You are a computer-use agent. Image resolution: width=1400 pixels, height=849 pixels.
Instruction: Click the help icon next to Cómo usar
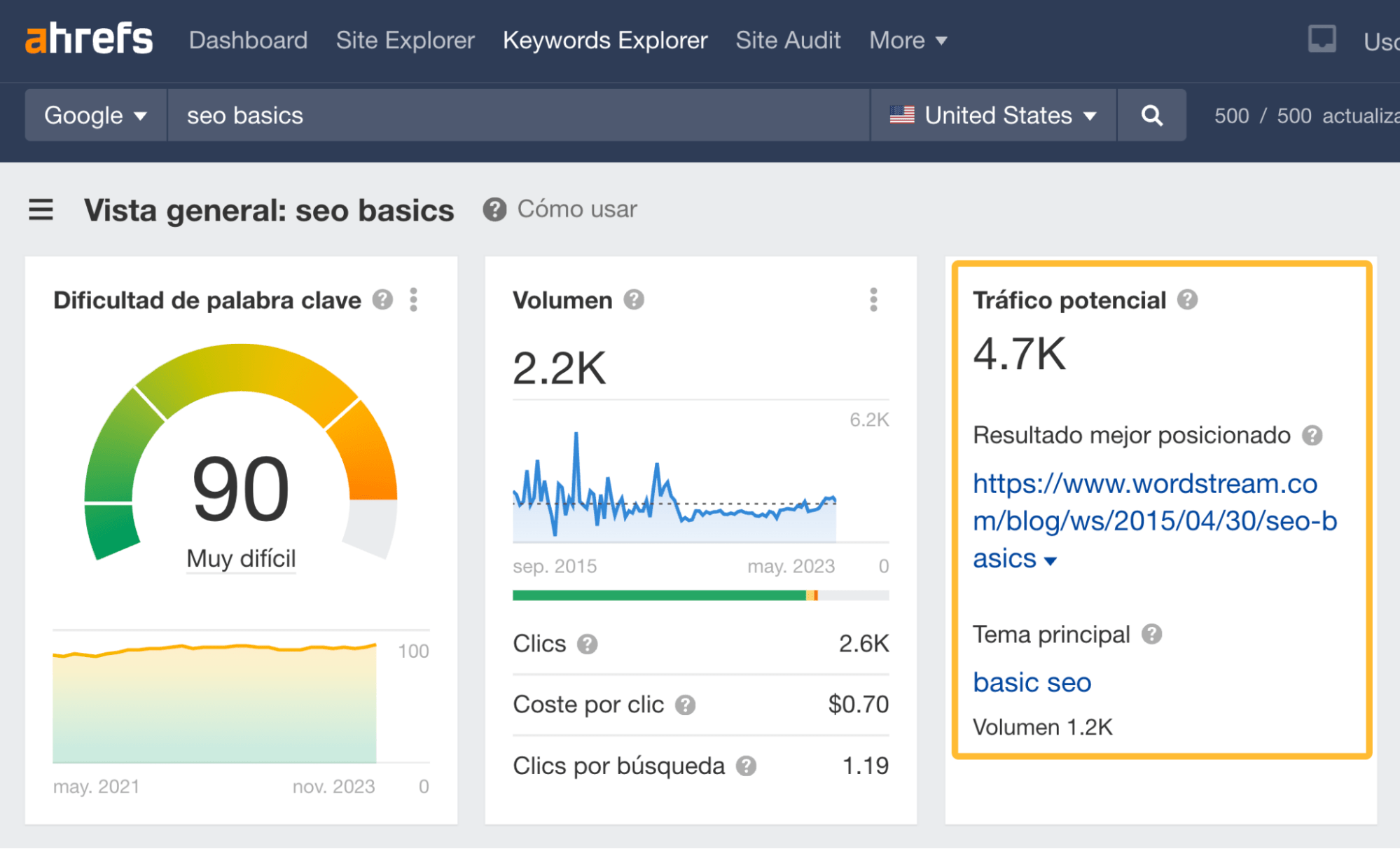494,209
